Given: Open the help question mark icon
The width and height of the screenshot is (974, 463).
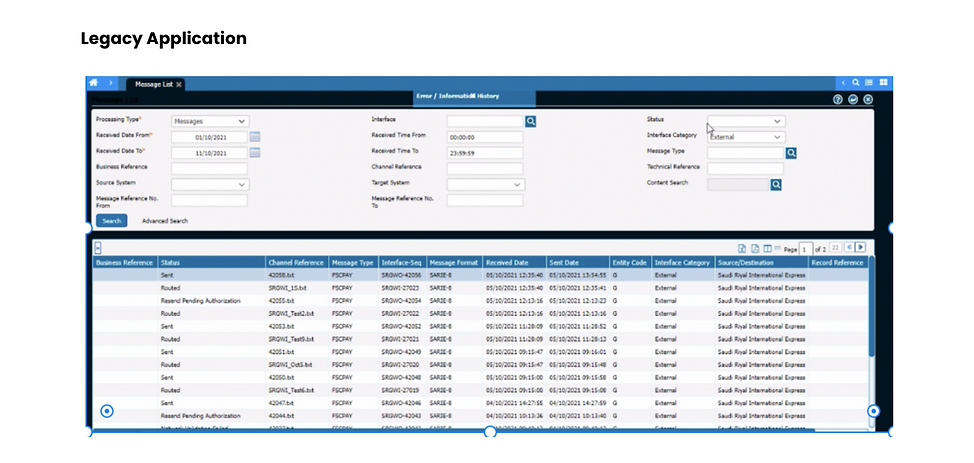Looking at the screenshot, I should point(838,99).
